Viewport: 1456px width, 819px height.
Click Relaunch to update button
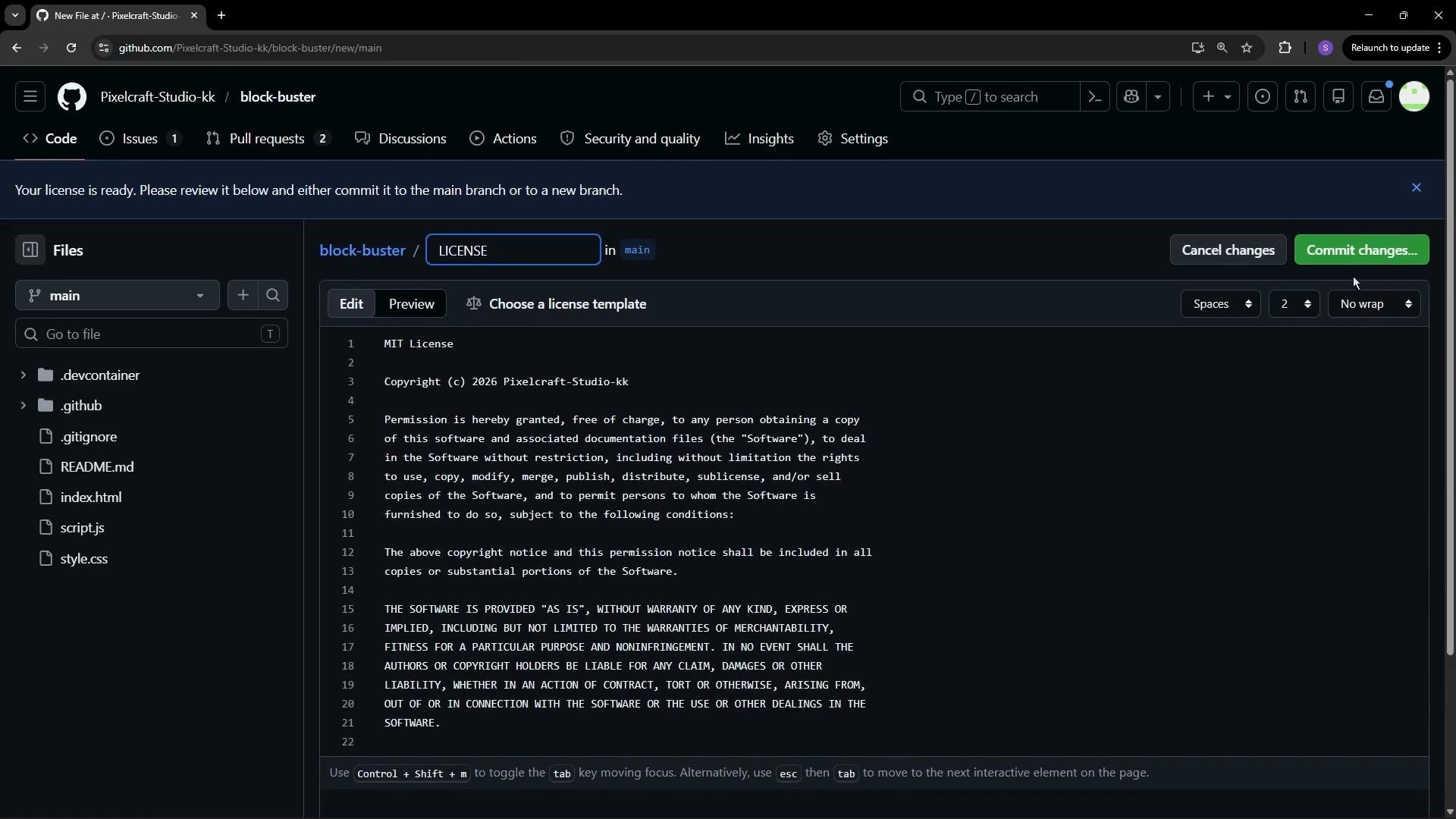(1396, 48)
